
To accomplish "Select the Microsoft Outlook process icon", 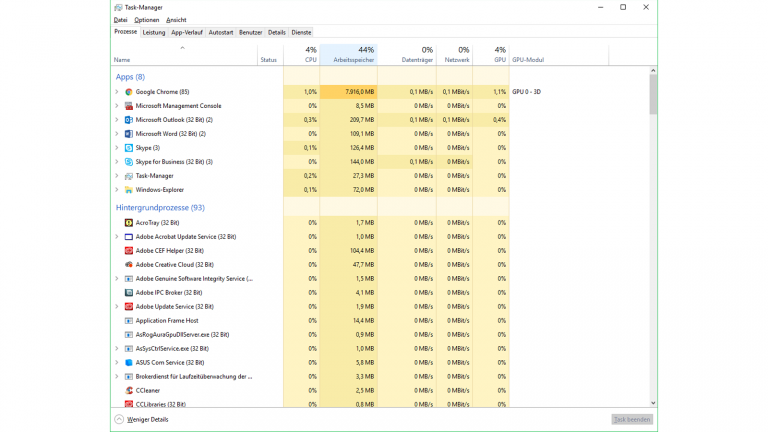I will coord(129,120).
